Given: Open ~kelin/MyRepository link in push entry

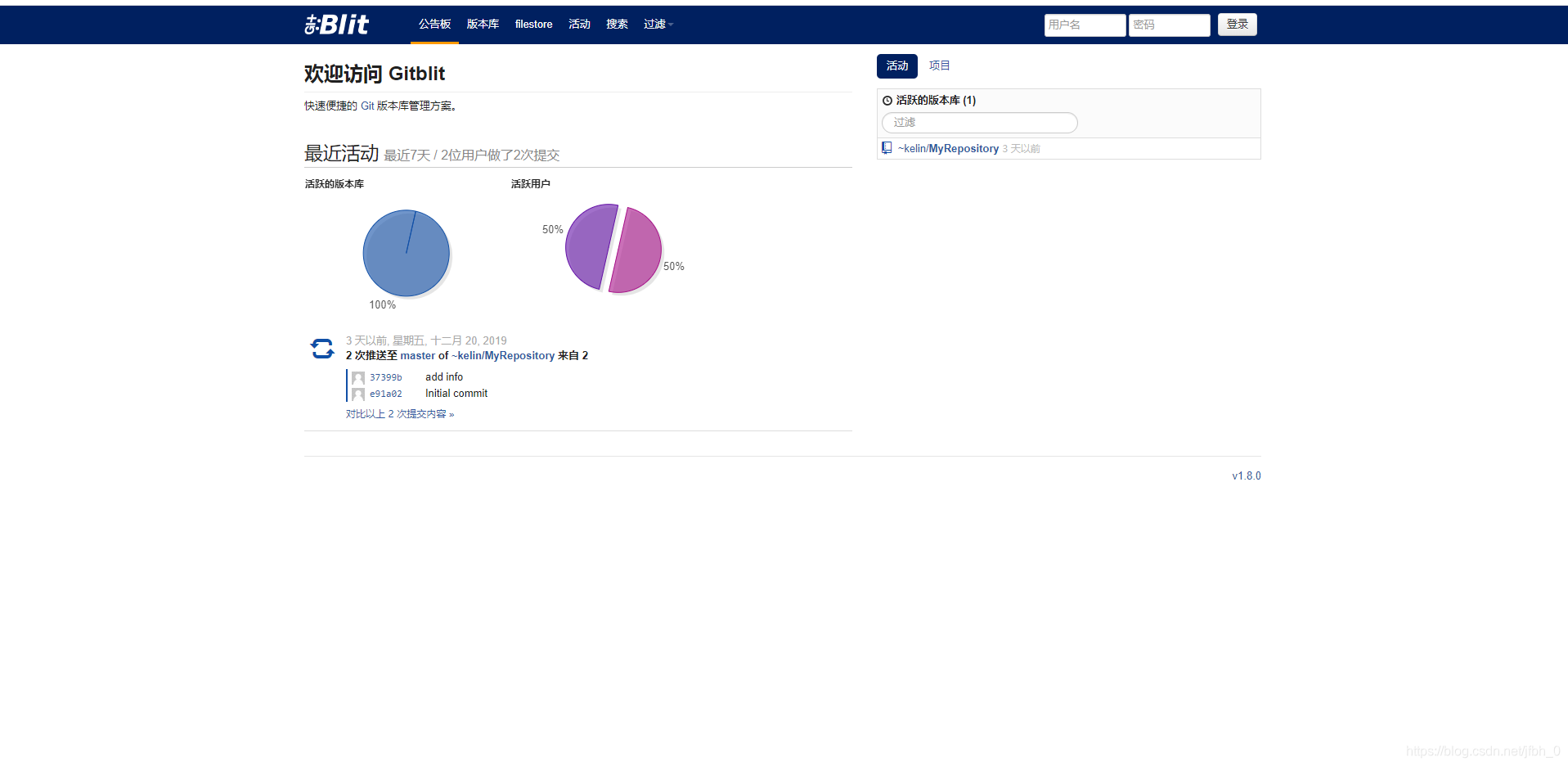Looking at the screenshot, I should pyautogui.click(x=503, y=356).
